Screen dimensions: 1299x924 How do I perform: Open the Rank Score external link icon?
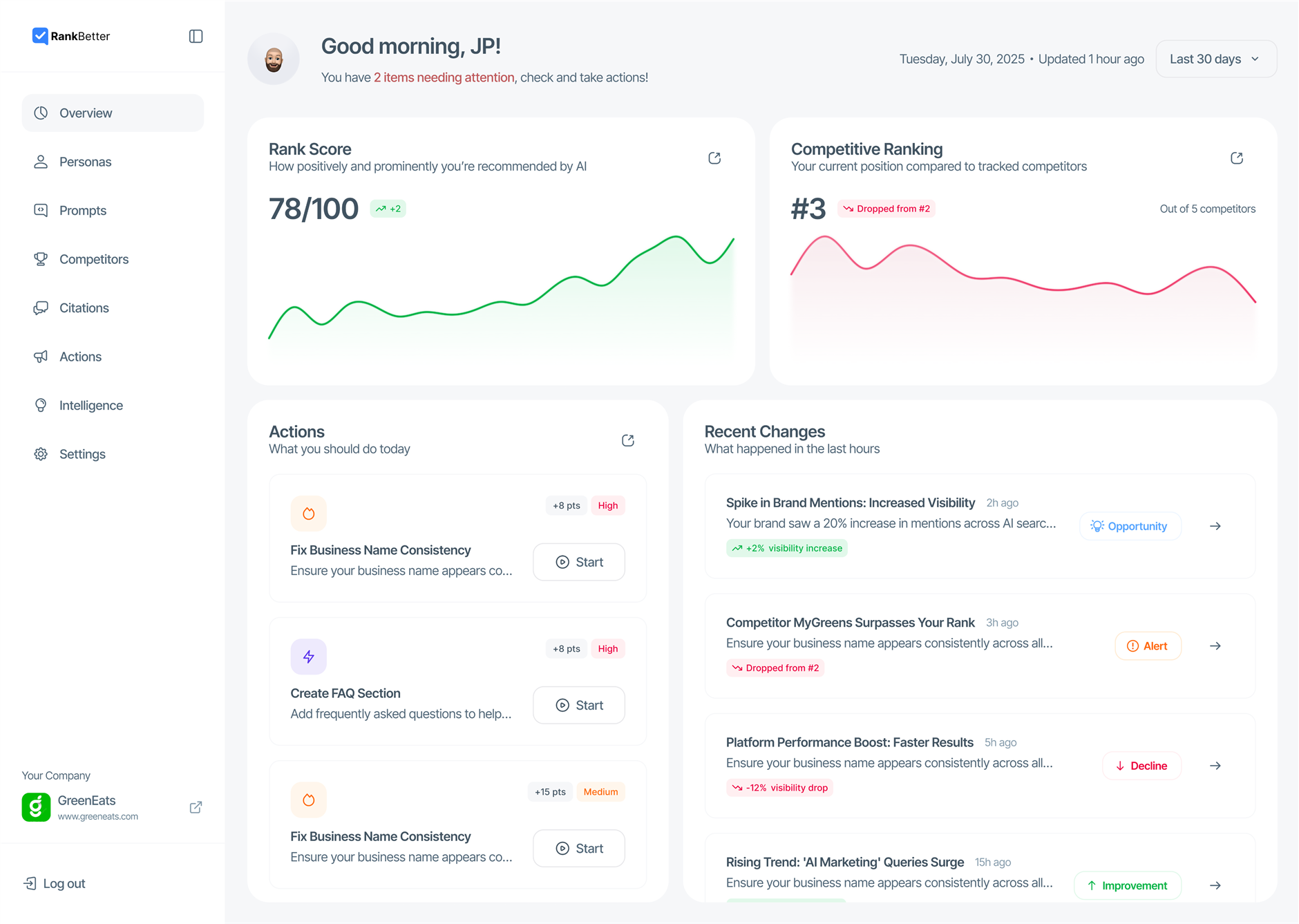[714, 158]
